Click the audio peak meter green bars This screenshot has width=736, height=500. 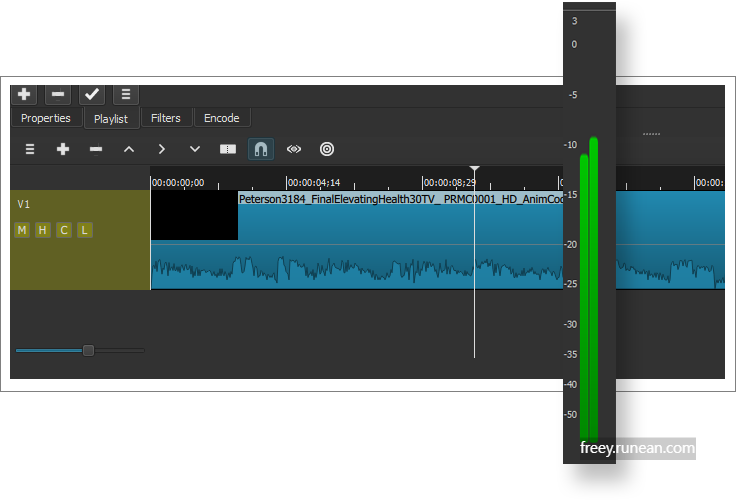tap(589, 289)
